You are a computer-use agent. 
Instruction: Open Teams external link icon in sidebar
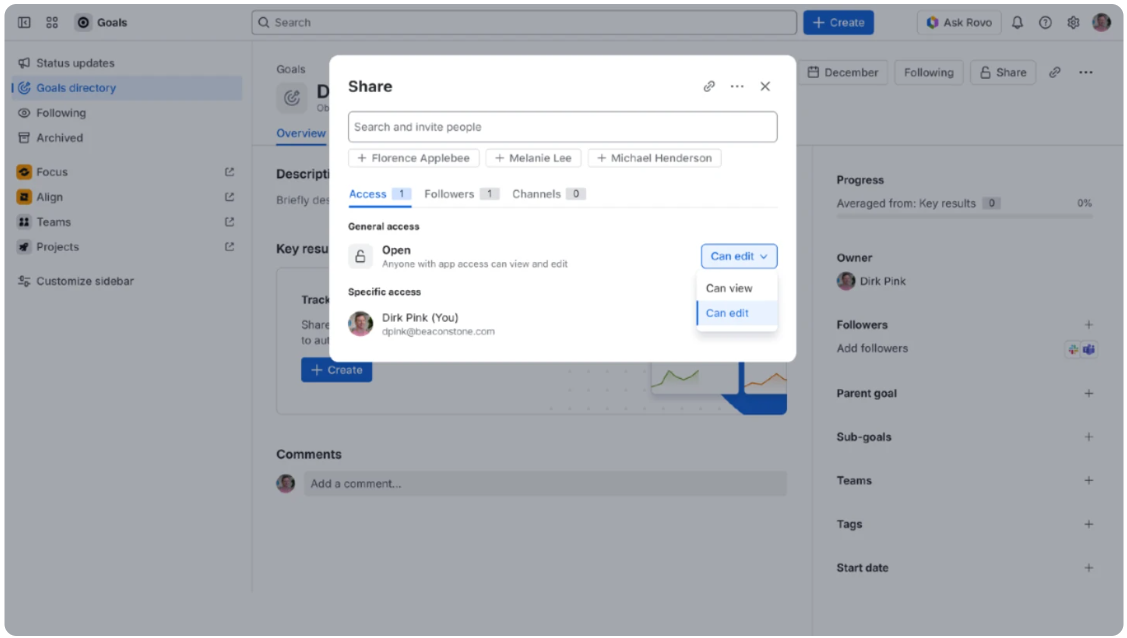click(229, 222)
